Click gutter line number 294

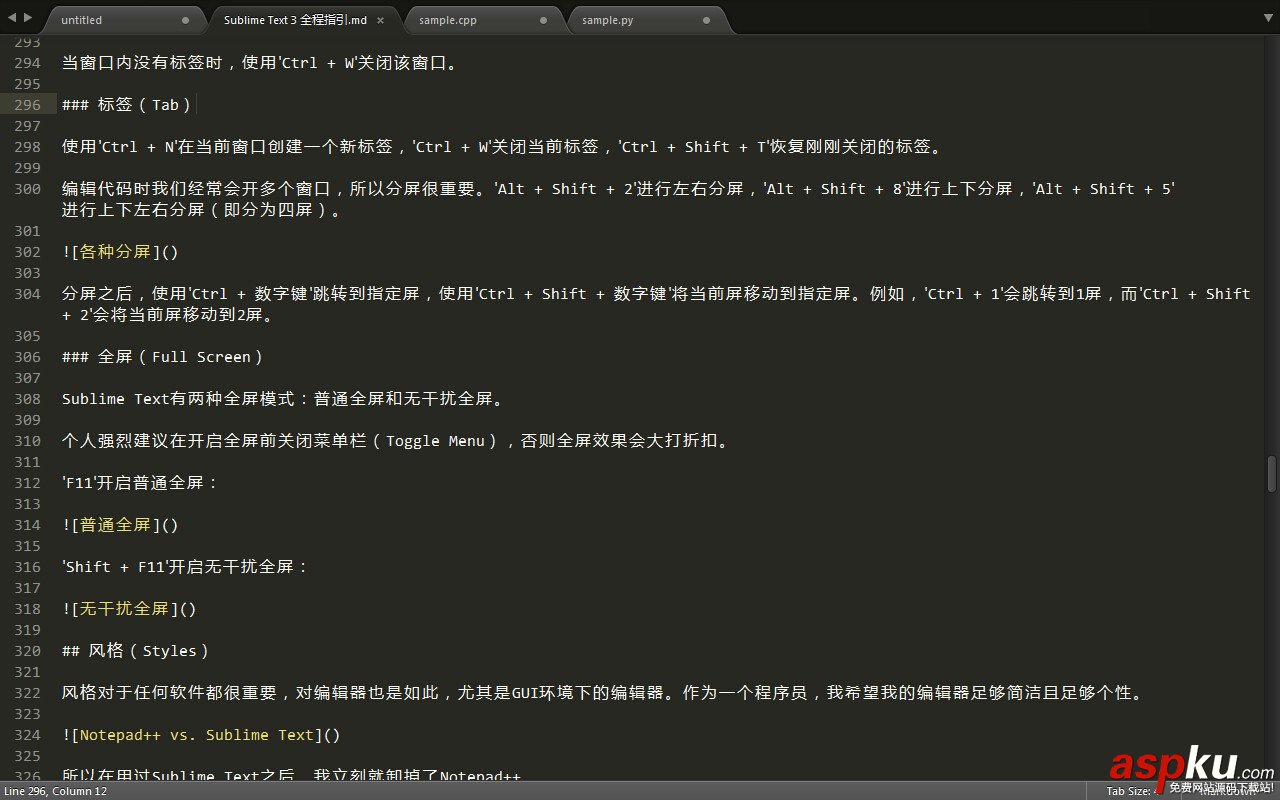[27, 63]
